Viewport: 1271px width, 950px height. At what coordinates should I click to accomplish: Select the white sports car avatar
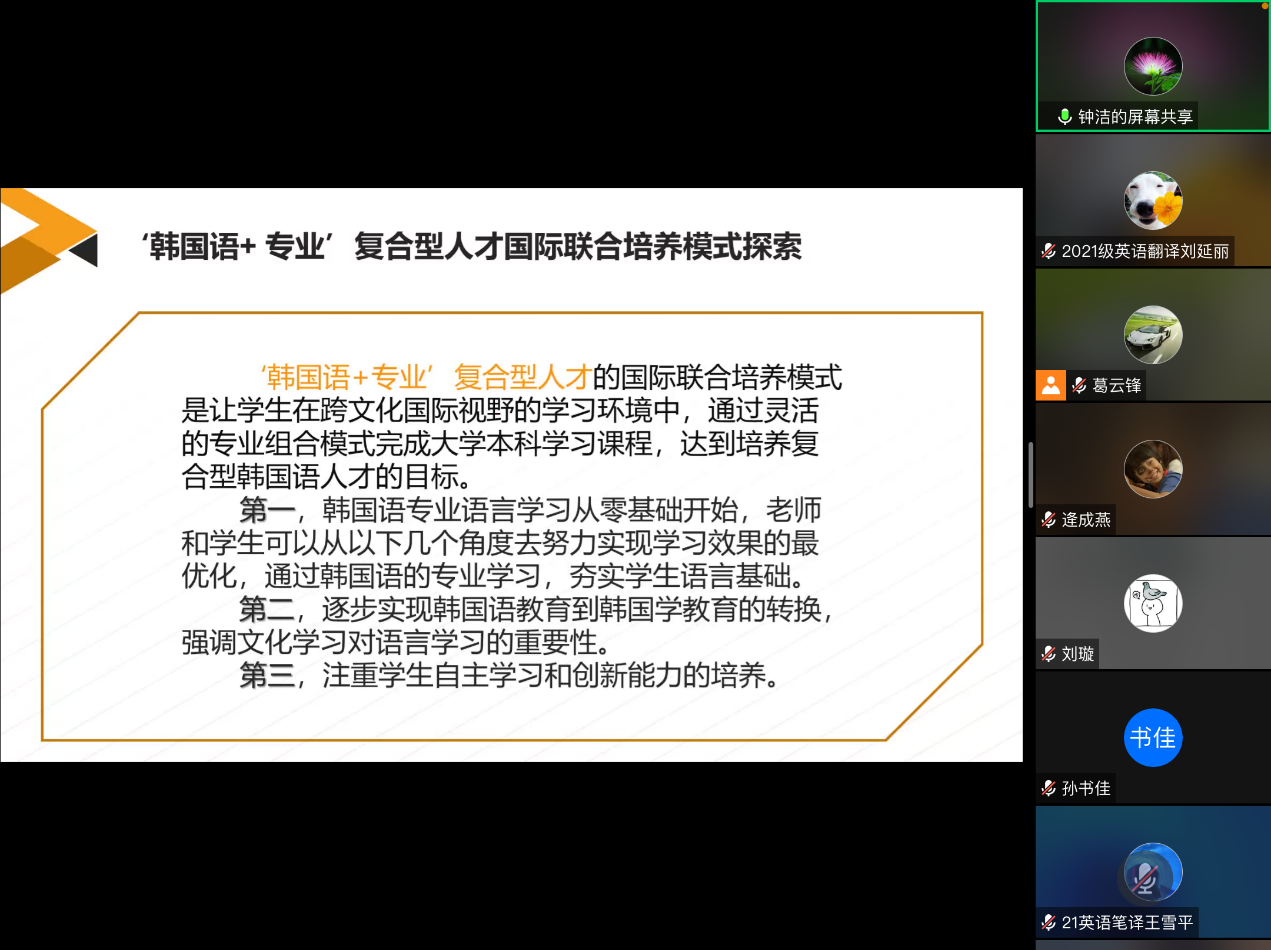(1153, 334)
